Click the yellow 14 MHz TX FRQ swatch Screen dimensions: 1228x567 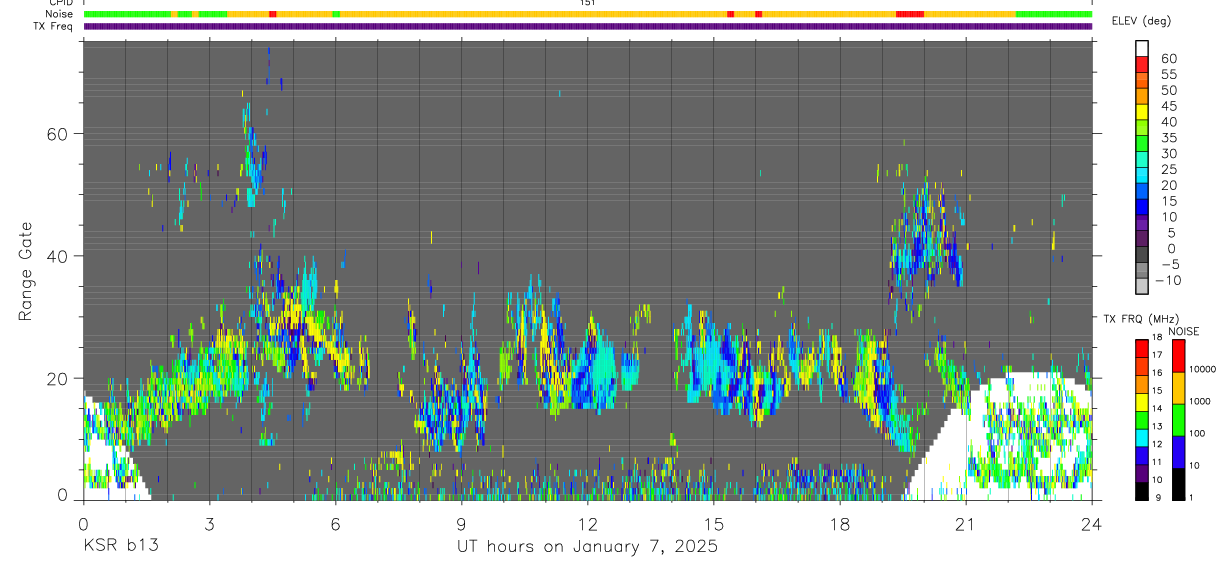click(1141, 403)
